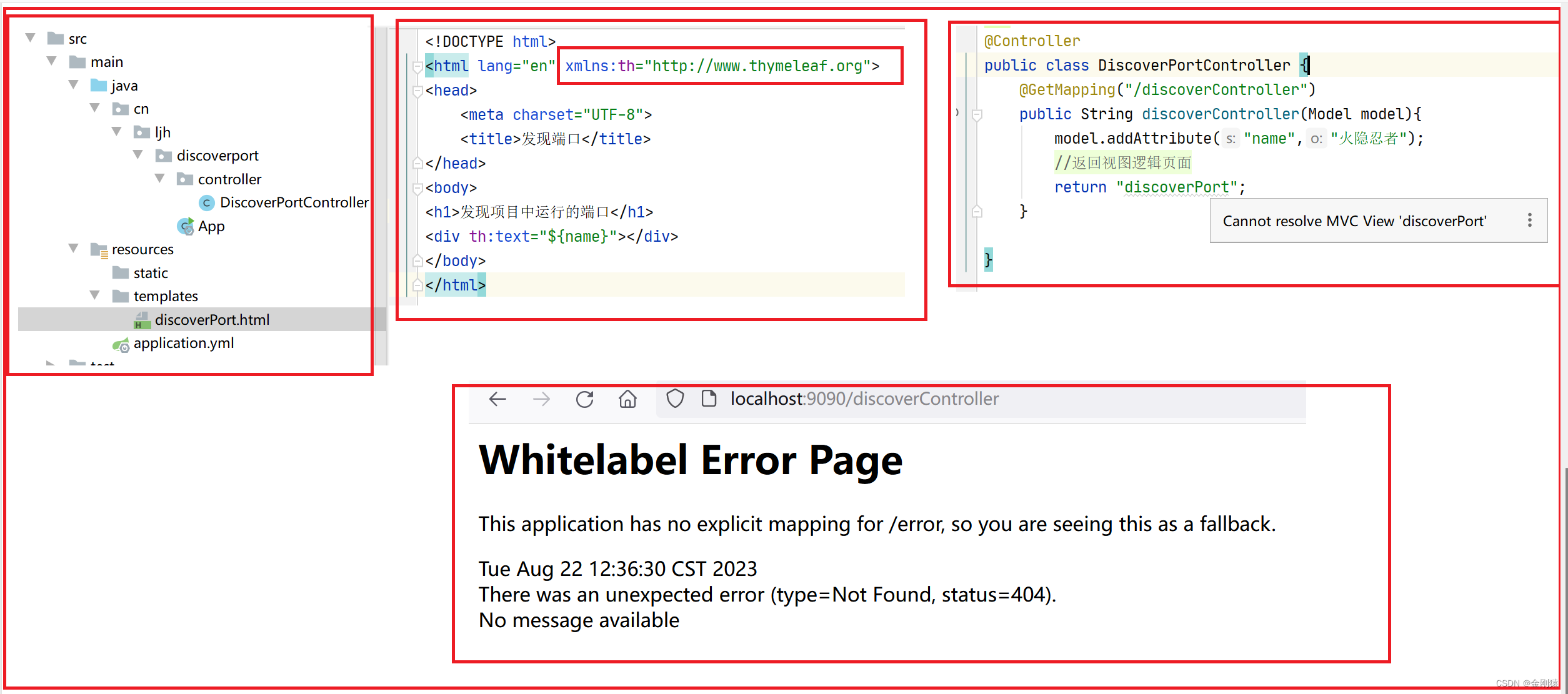This screenshot has width=1568, height=694.
Task: Select the static folder row
Action: click(151, 273)
